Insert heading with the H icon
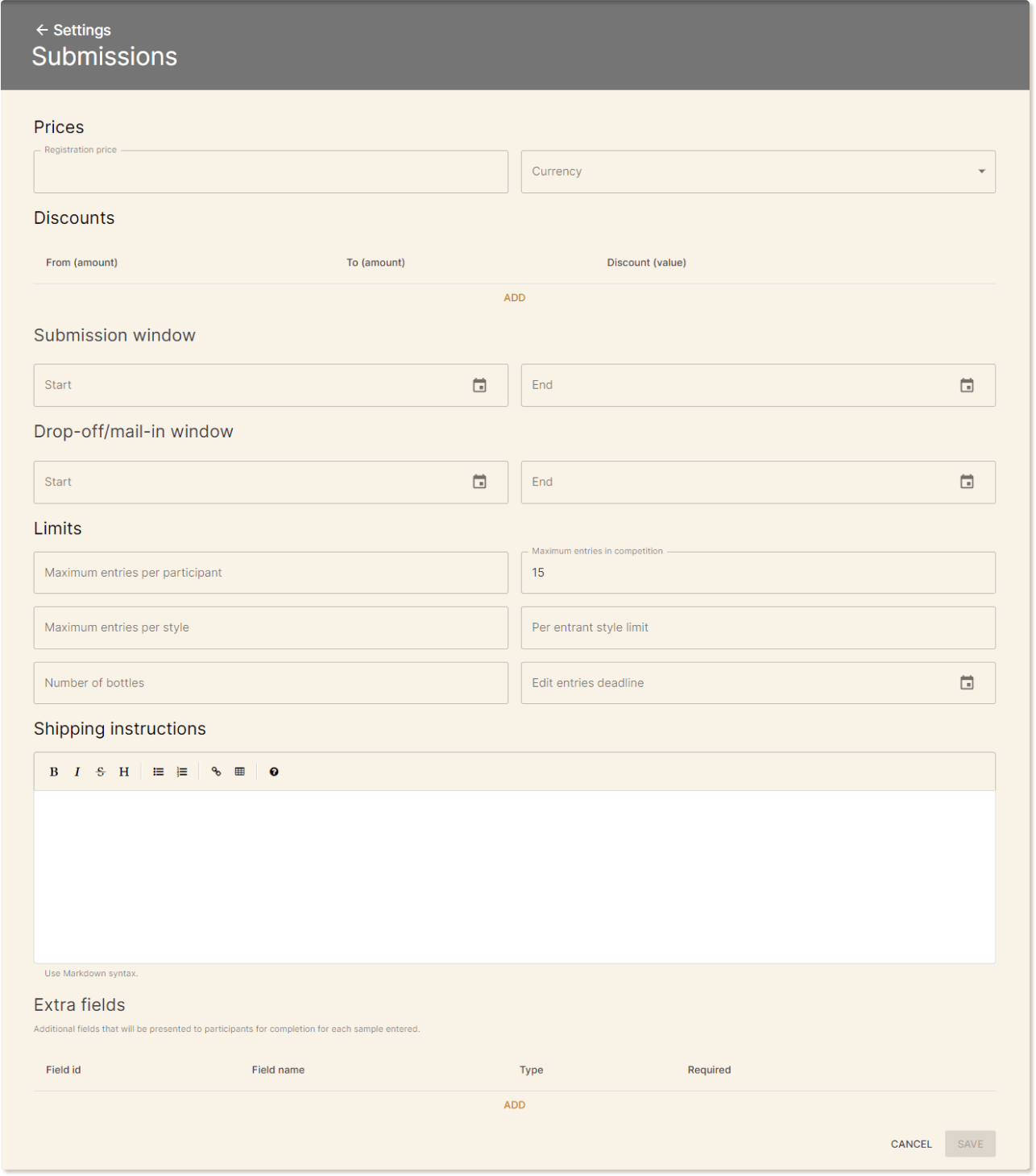 (x=124, y=772)
